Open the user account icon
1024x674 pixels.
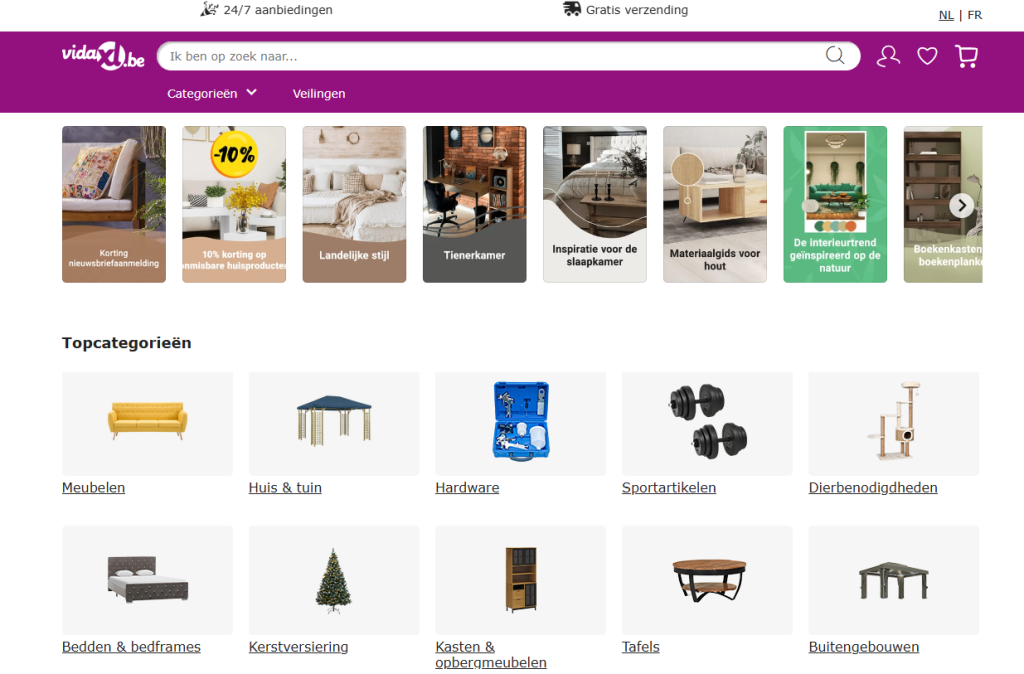(x=888, y=56)
